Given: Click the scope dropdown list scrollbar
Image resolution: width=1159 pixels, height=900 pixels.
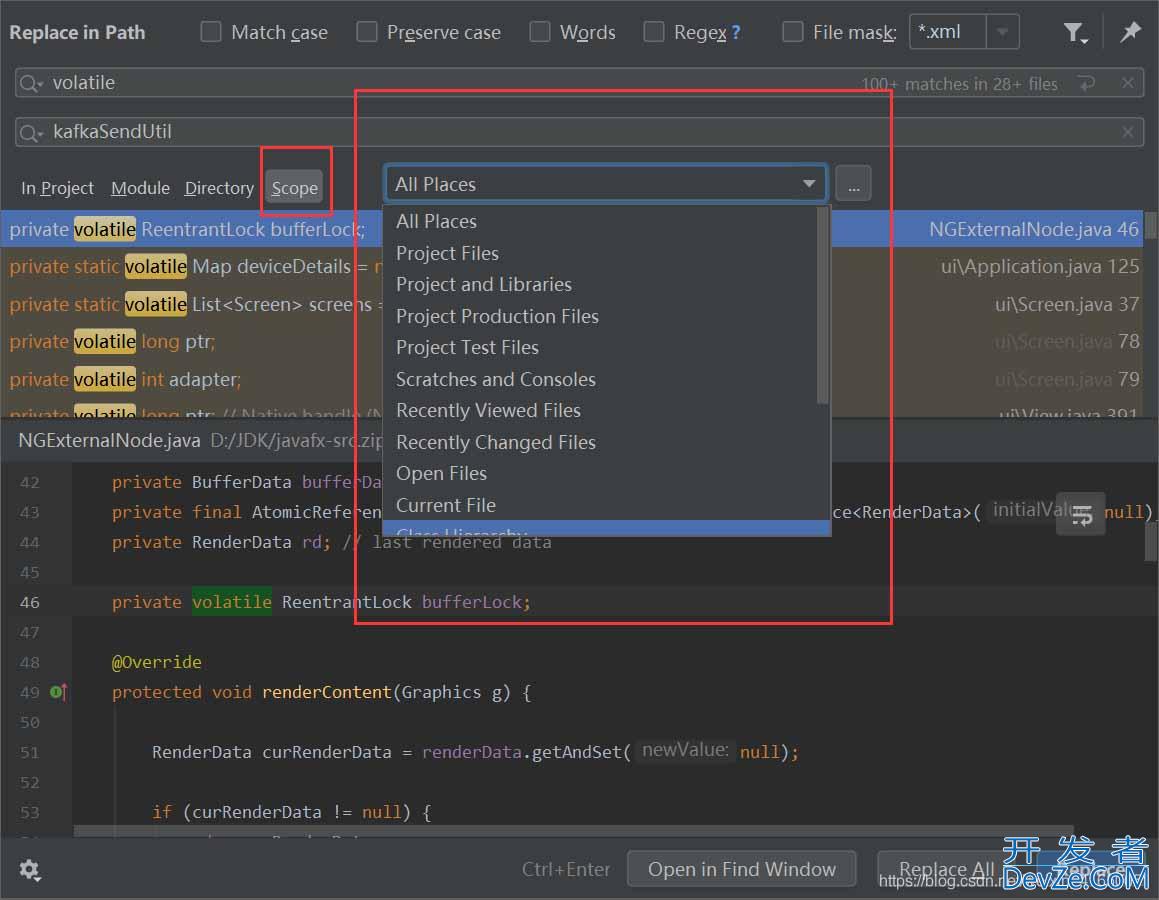Looking at the screenshot, I should (x=822, y=305).
